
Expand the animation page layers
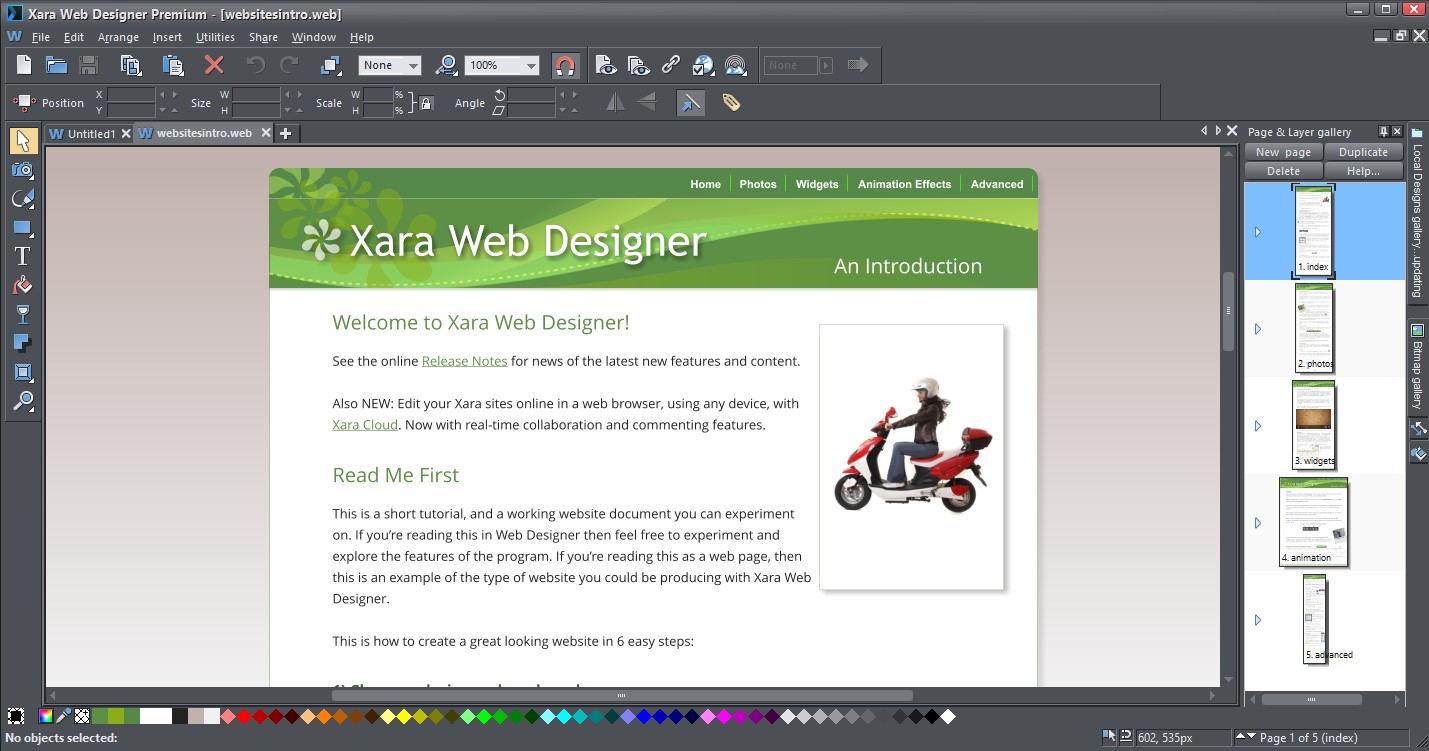click(x=1258, y=523)
